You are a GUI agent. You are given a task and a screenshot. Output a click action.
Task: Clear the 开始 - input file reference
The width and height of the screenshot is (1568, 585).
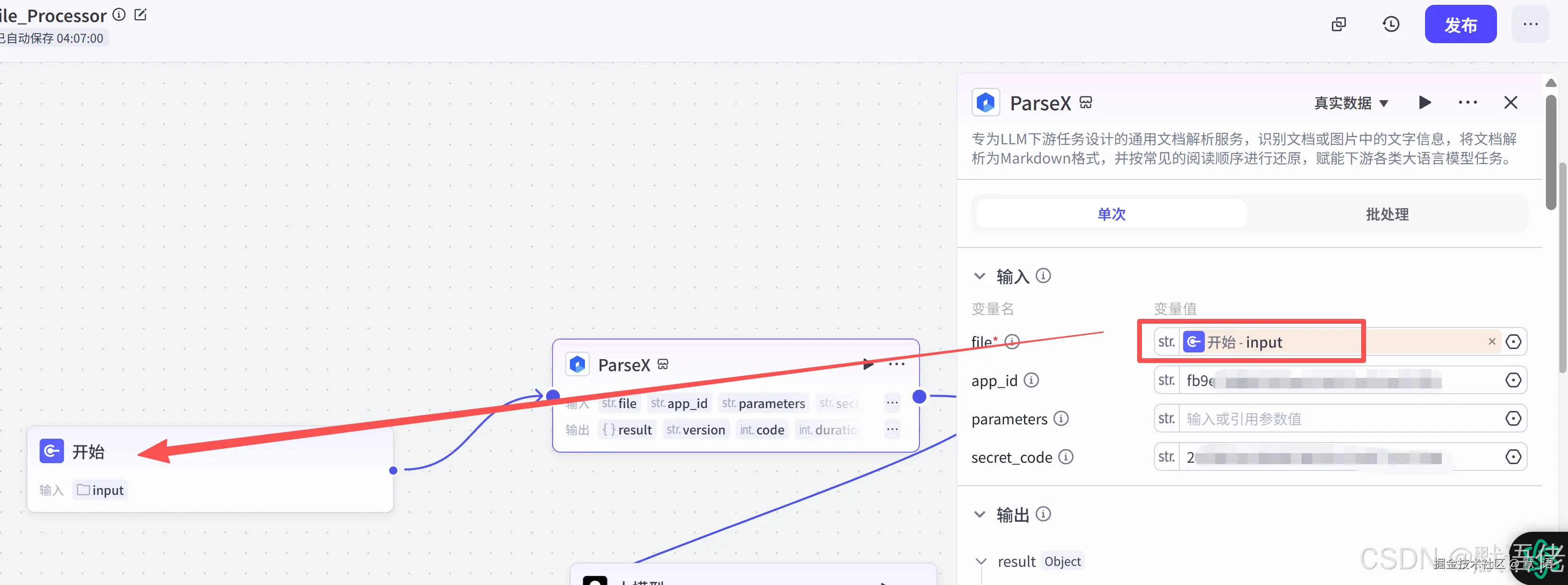pyautogui.click(x=1492, y=342)
